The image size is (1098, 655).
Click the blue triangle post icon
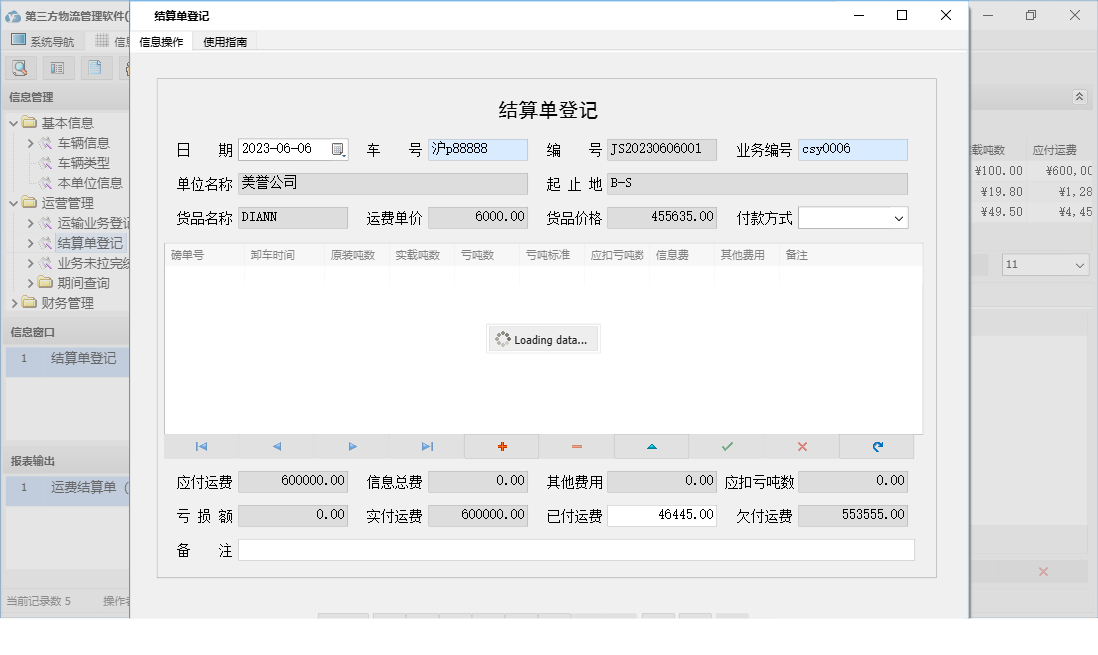coord(651,446)
